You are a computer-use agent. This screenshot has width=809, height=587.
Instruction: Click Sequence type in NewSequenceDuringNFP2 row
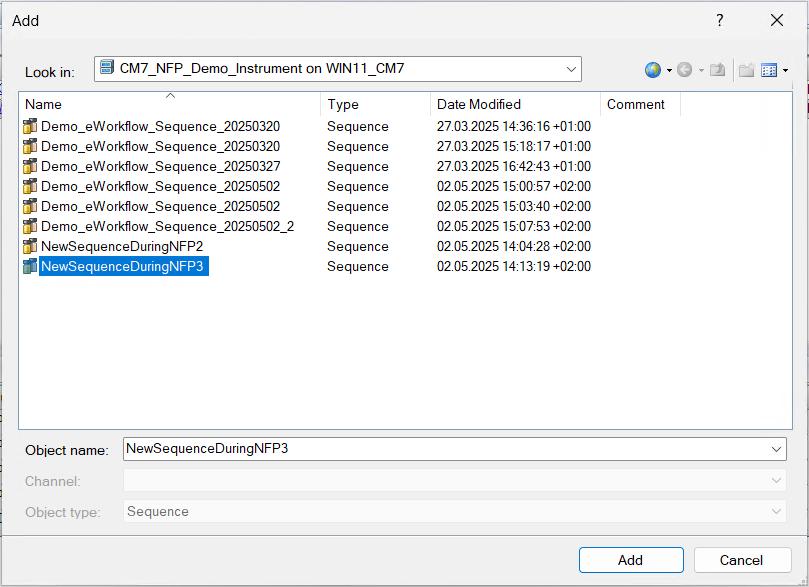coord(358,246)
